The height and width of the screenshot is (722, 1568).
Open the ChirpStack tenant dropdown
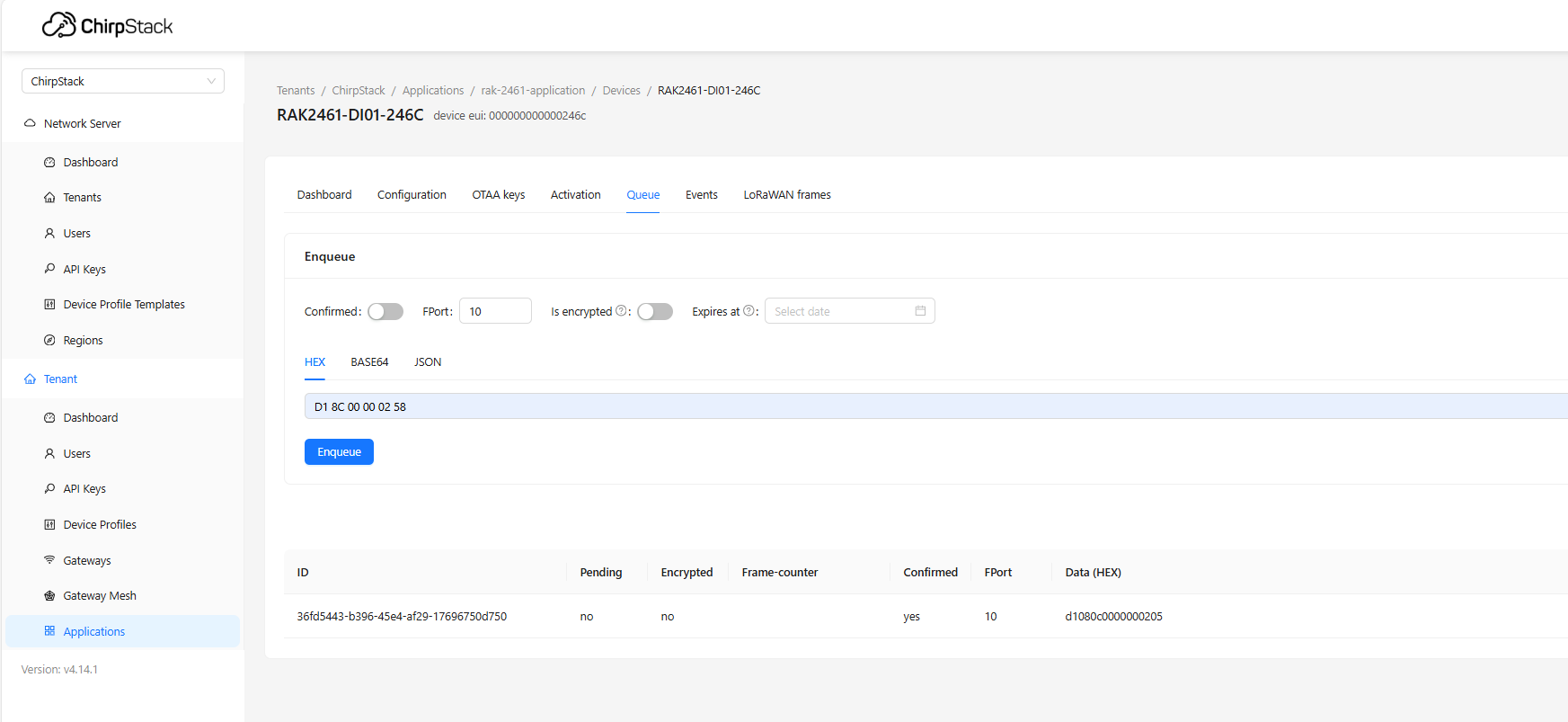123,81
